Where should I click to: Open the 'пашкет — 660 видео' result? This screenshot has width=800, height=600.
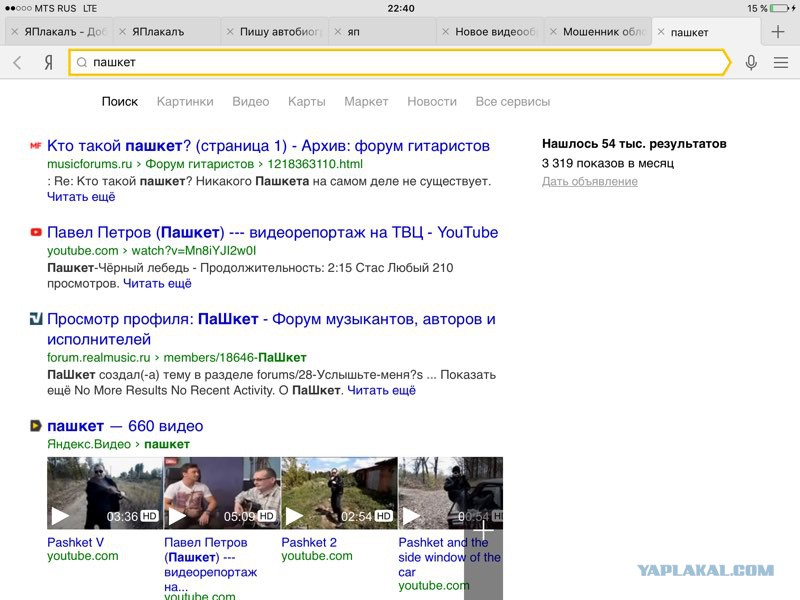(x=125, y=426)
